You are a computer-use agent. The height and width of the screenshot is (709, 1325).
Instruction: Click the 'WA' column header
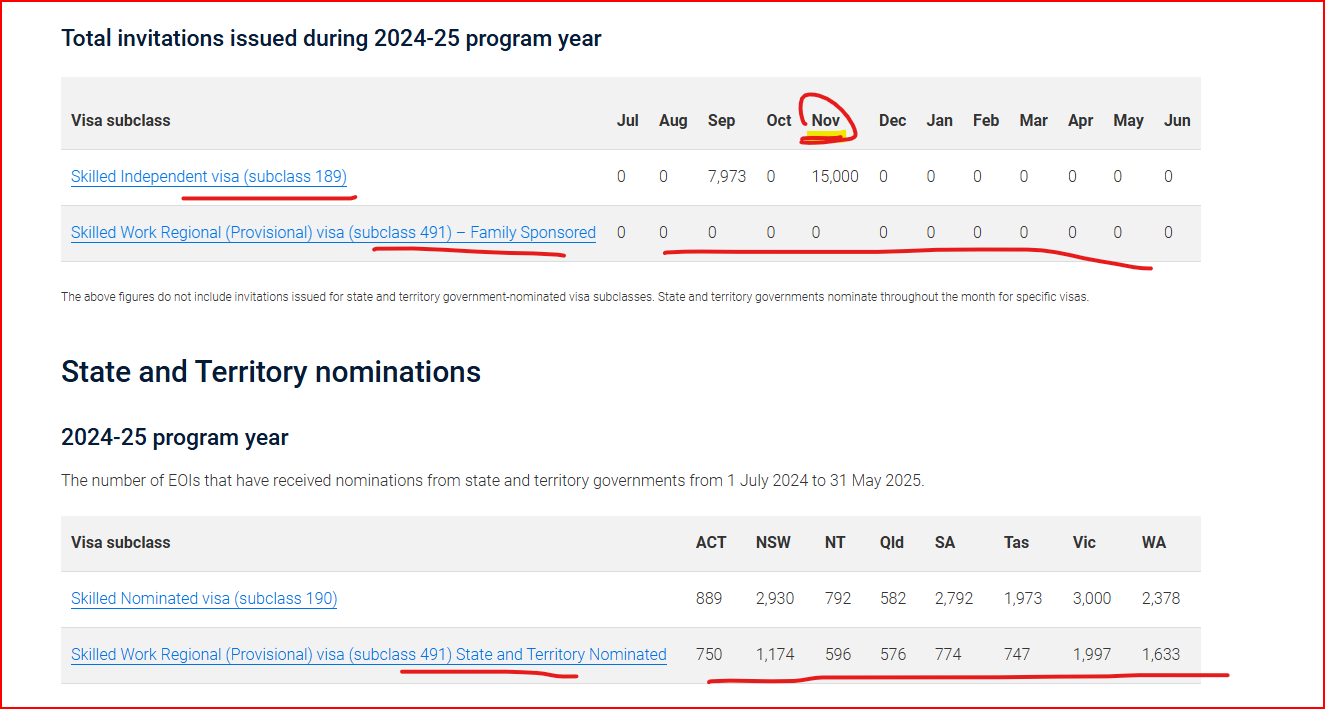pyautogui.click(x=1154, y=543)
